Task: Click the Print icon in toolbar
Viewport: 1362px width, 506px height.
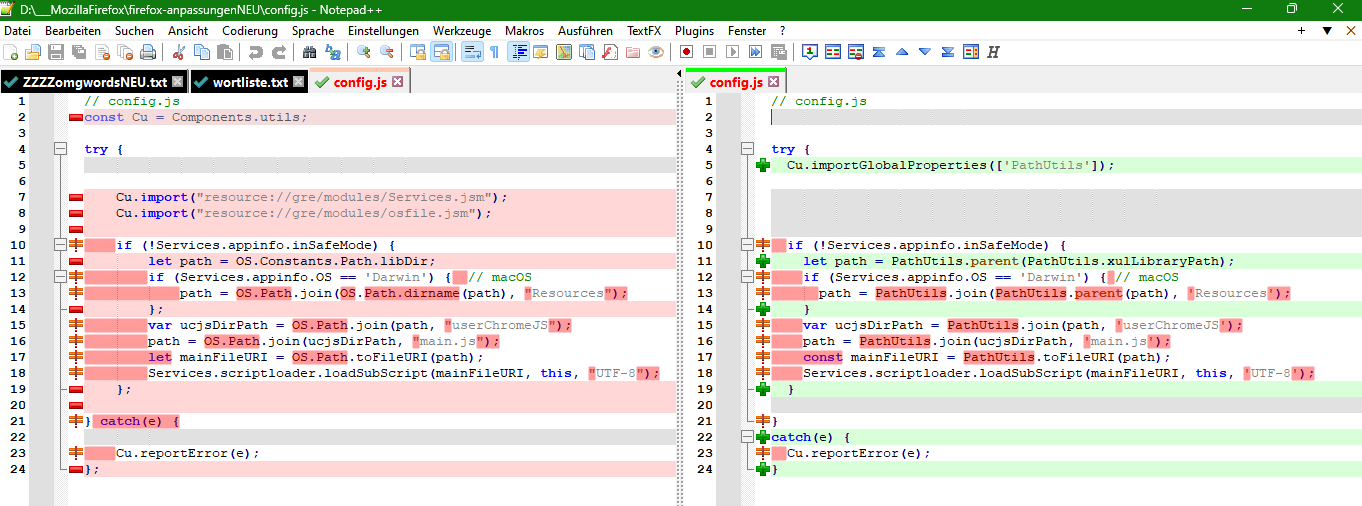Action: click(148, 52)
